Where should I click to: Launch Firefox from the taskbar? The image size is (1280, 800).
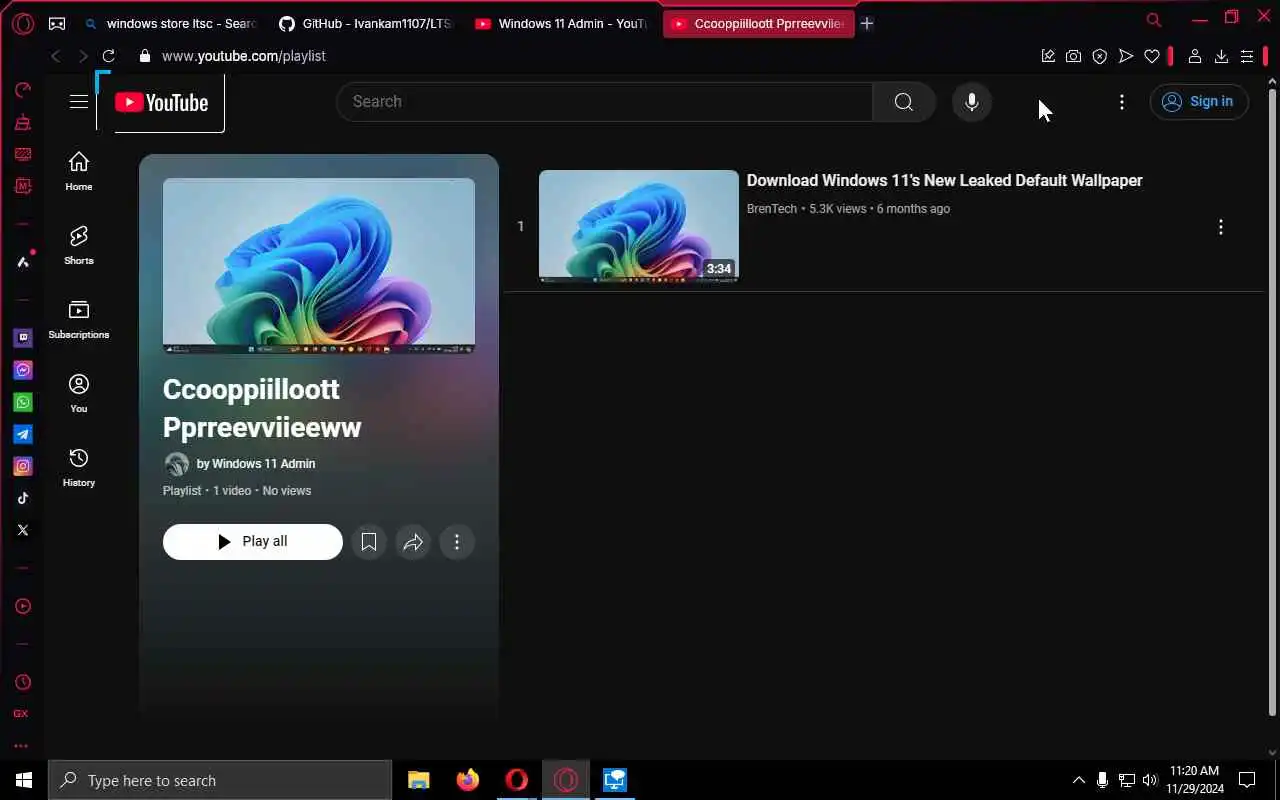tap(467, 780)
